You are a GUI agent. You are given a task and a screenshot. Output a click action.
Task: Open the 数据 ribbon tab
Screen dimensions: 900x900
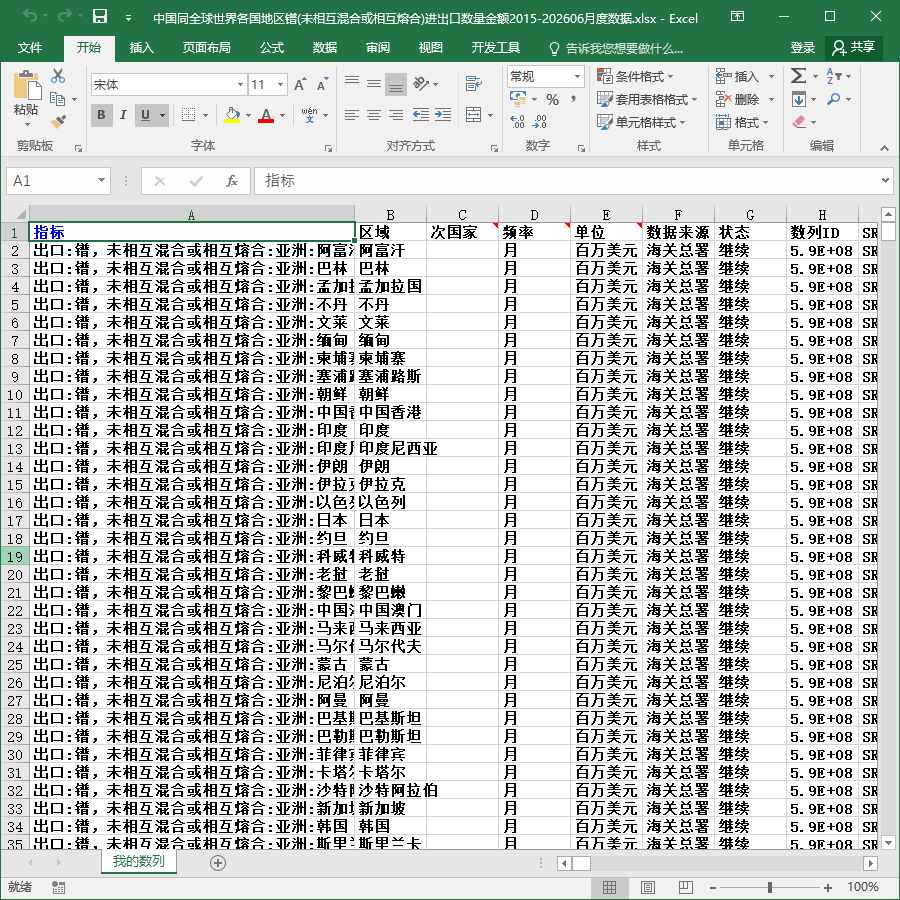(x=325, y=48)
